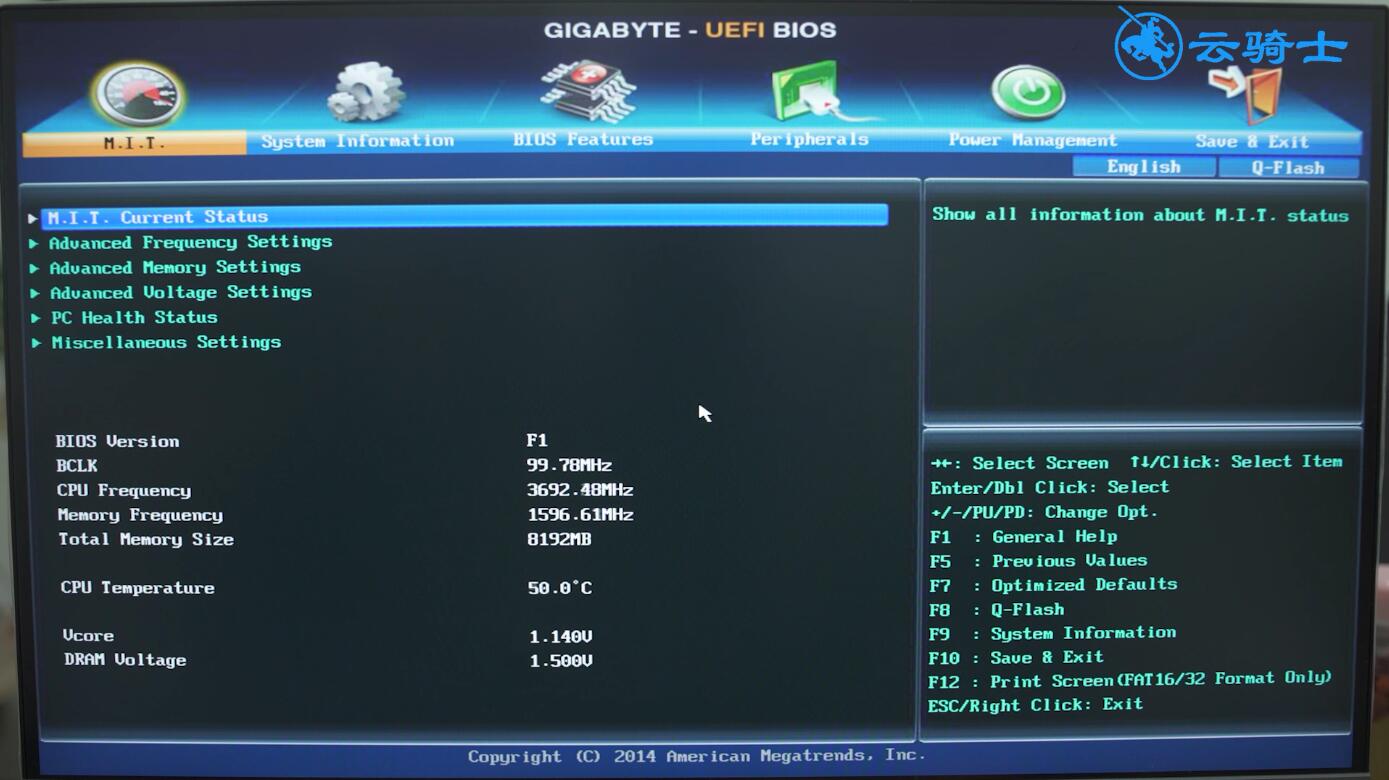The image size is (1389, 780).
Task: Click the BCLK label
Action: click(77, 466)
